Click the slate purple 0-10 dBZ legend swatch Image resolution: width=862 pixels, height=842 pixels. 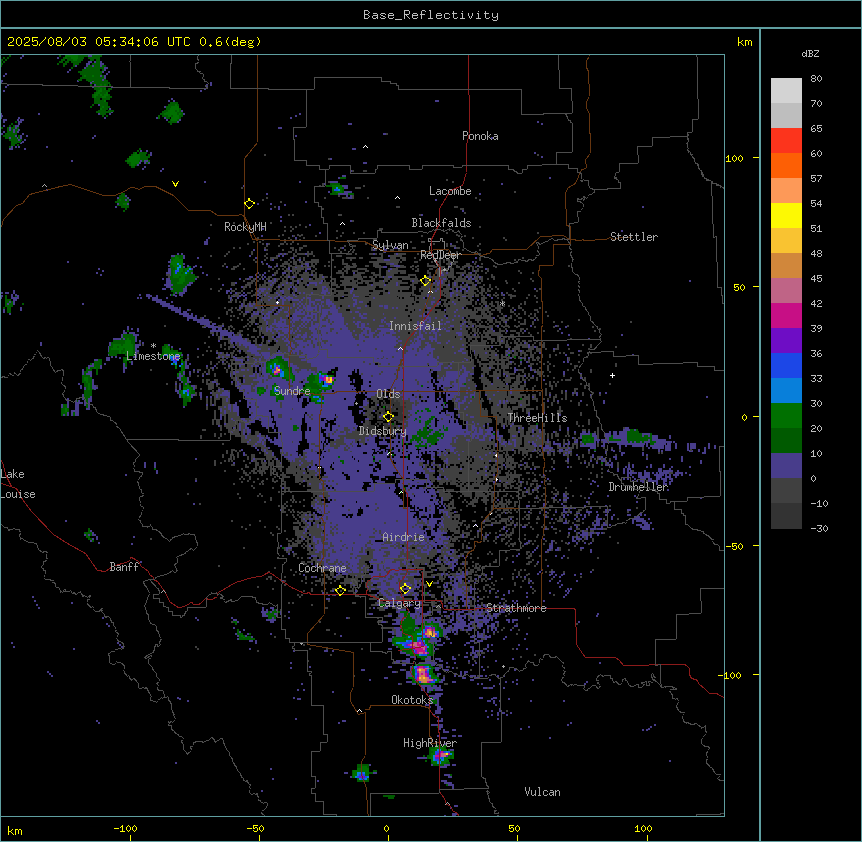(x=786, y=466)
